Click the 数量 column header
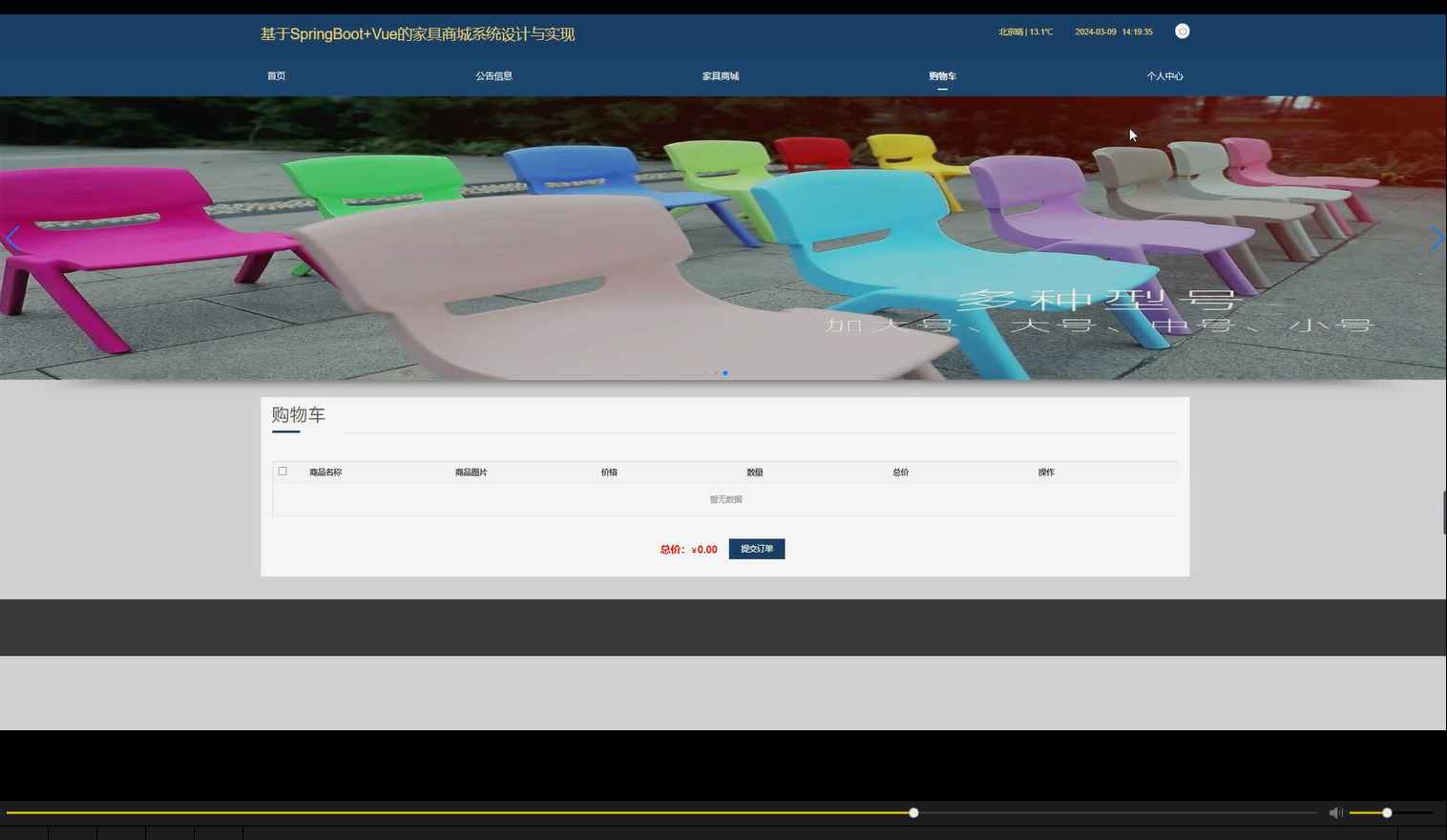1447x840 pixels. [x=755, y=472]
